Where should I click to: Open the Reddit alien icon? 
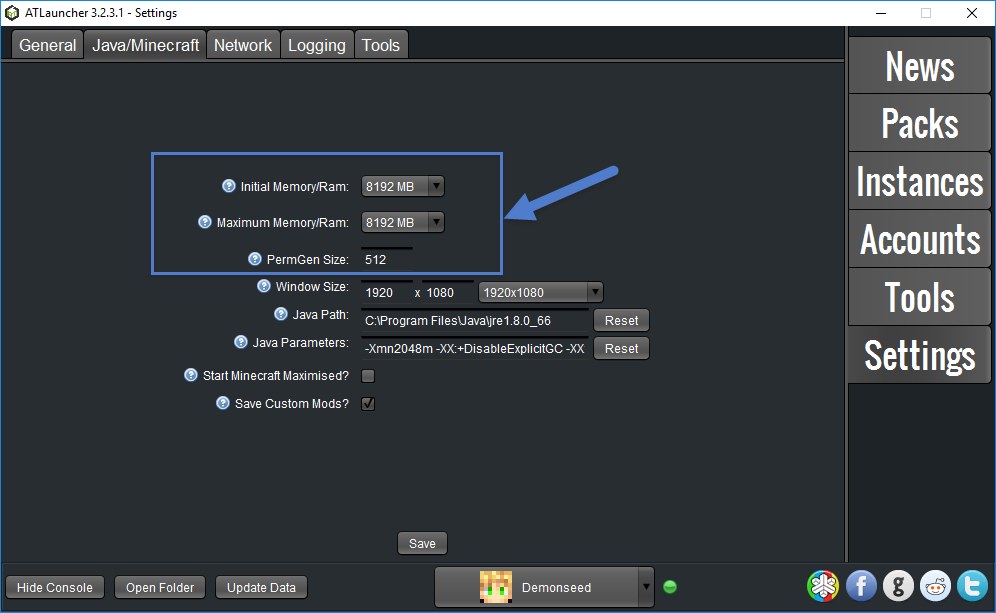coord(935,587)
